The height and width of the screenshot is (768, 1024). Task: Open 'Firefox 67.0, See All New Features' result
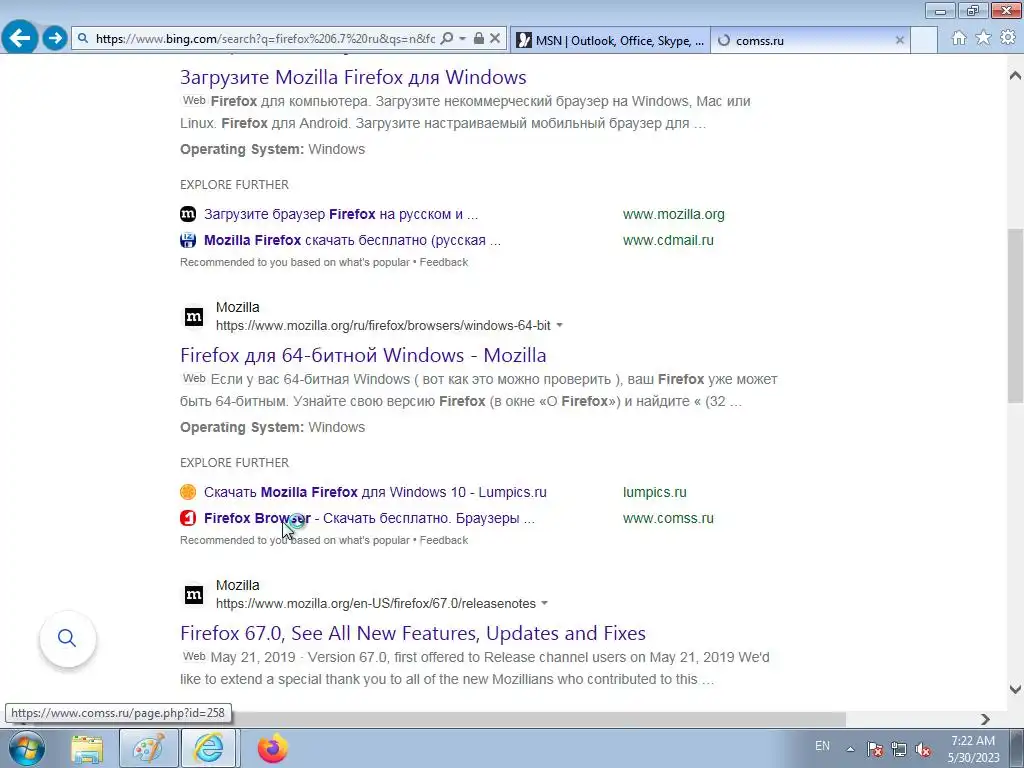(413, 633)
